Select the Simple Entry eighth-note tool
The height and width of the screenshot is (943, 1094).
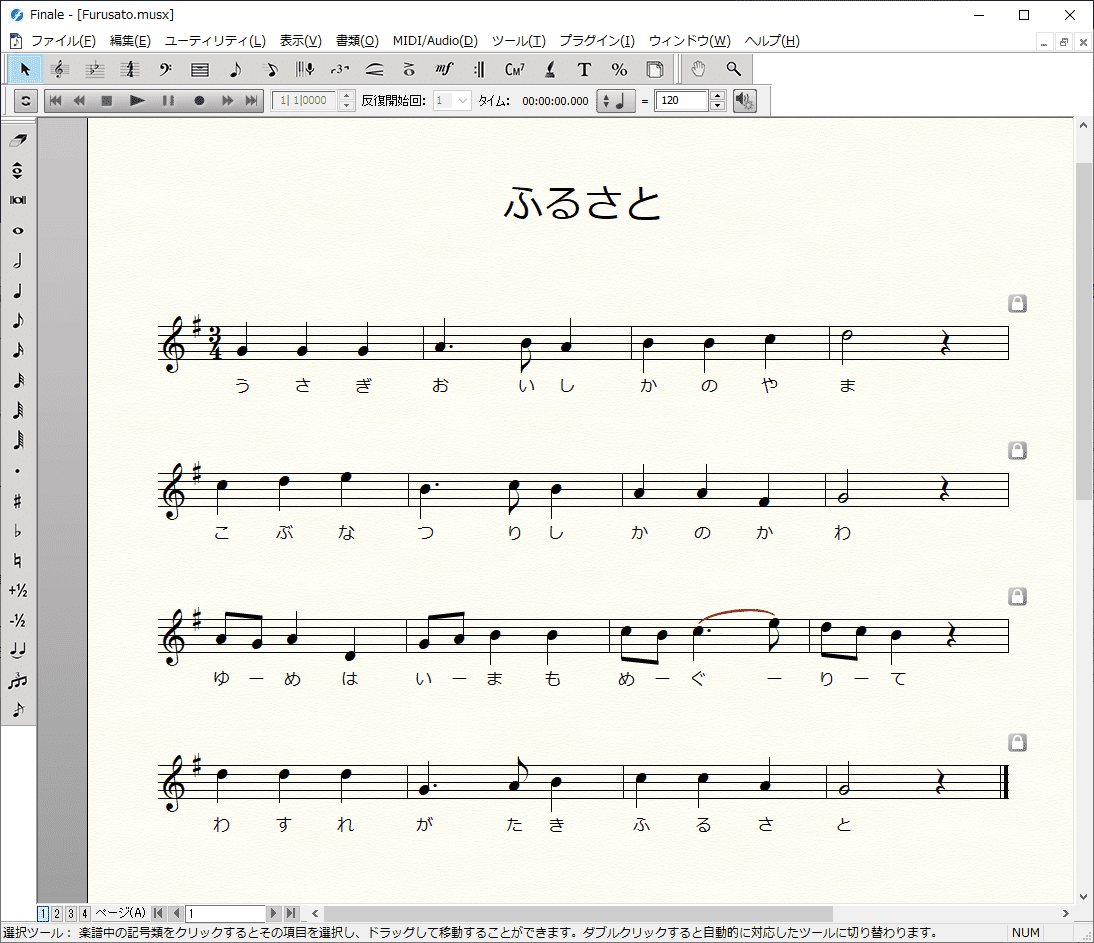235,69
